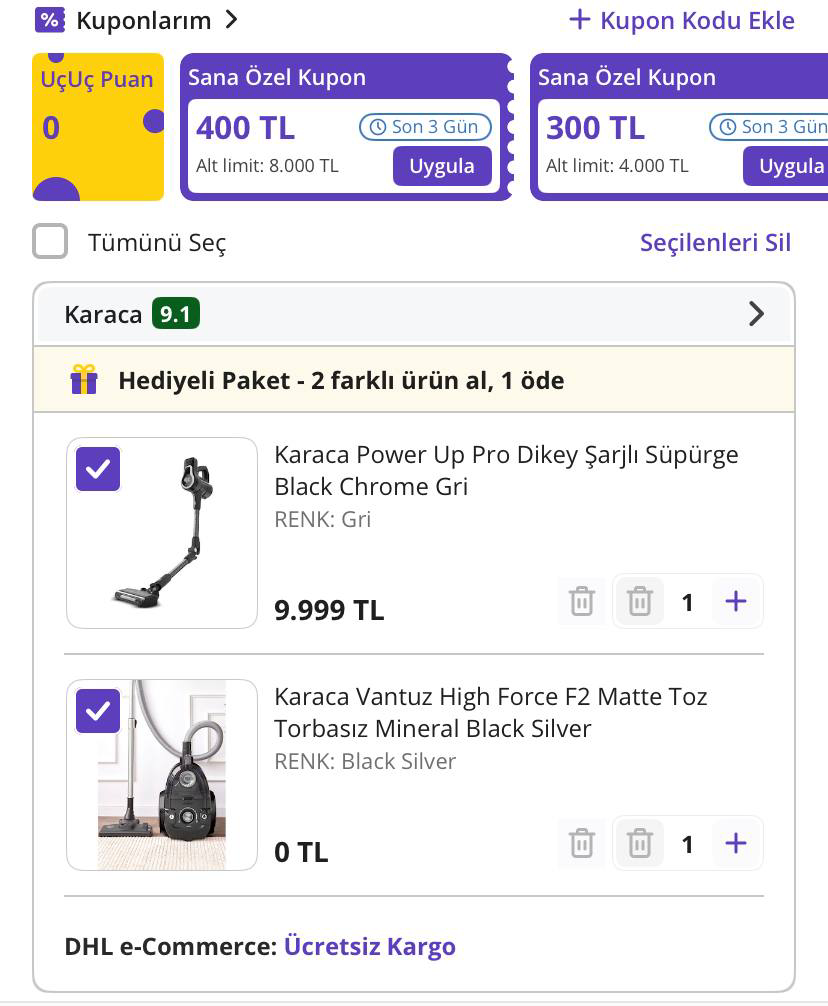Click the Seçilenleri Sil link
The height and width of the screenshot is (1006, 828).
click(x=715, y=242)
